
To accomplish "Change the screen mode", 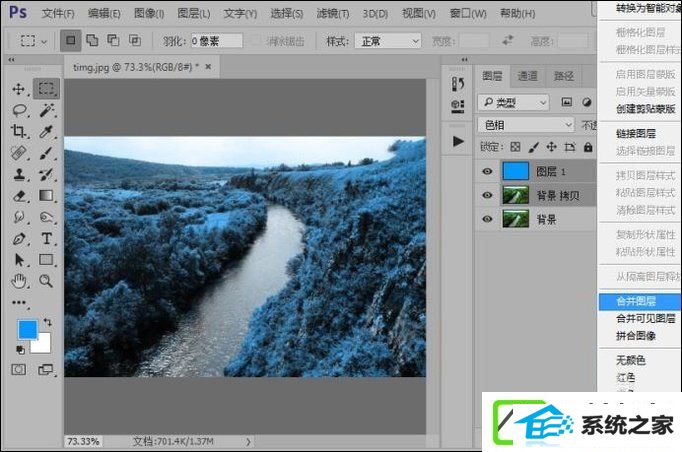I will click(46, 370).
